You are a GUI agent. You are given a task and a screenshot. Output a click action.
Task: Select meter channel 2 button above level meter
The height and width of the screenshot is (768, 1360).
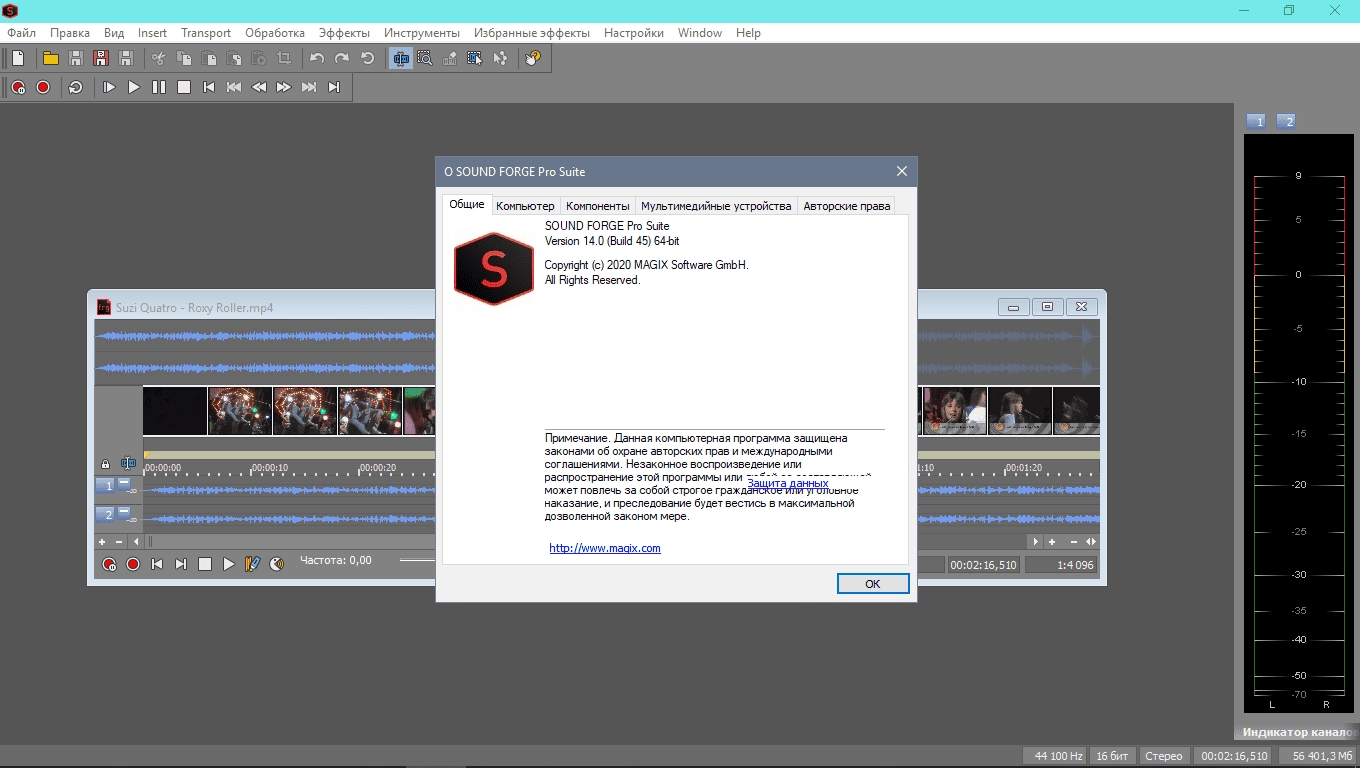(1287, 121)
